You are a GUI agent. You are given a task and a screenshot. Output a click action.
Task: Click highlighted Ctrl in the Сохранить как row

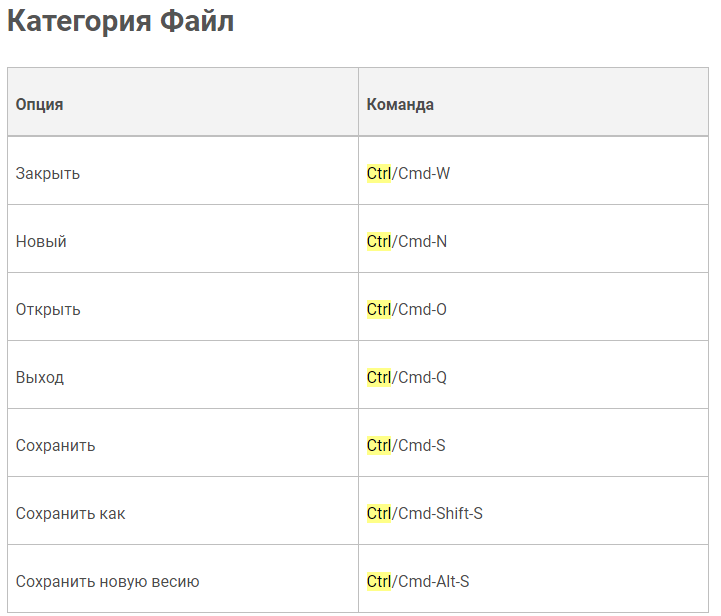pyautogui.click(x=379, y=513)
